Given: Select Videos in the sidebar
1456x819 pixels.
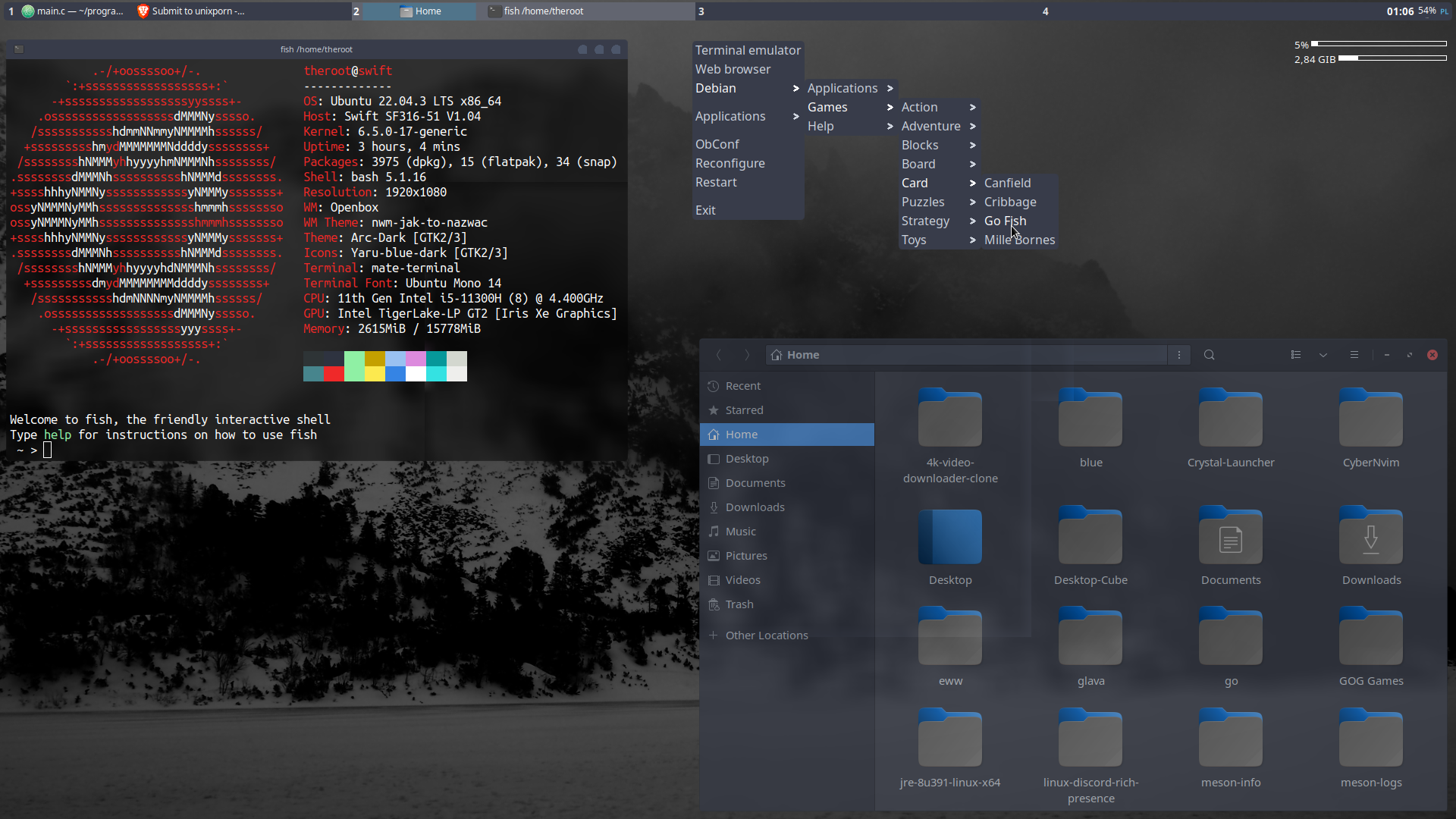Looking at the screenshot, I should tap(787, 580).
